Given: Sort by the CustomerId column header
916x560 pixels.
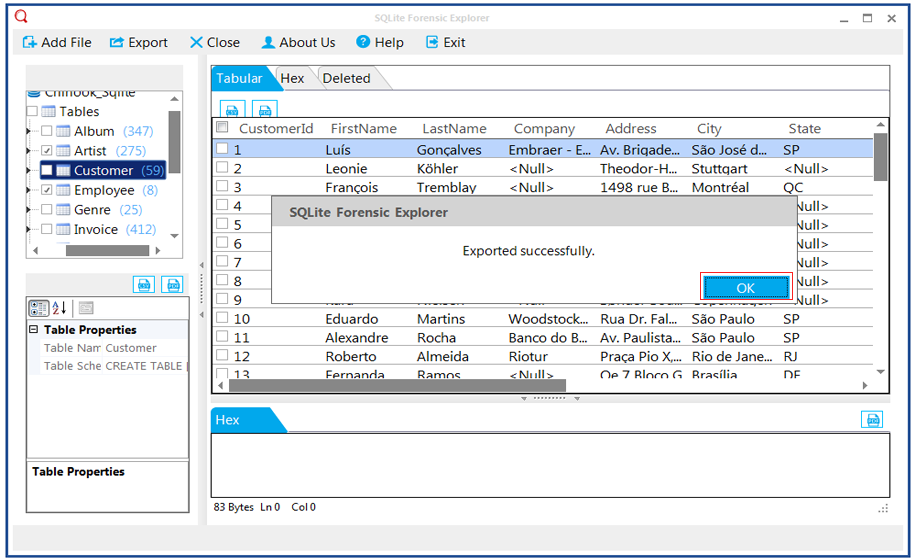Looking at the screenshot, I should click(x=276, y=128).
